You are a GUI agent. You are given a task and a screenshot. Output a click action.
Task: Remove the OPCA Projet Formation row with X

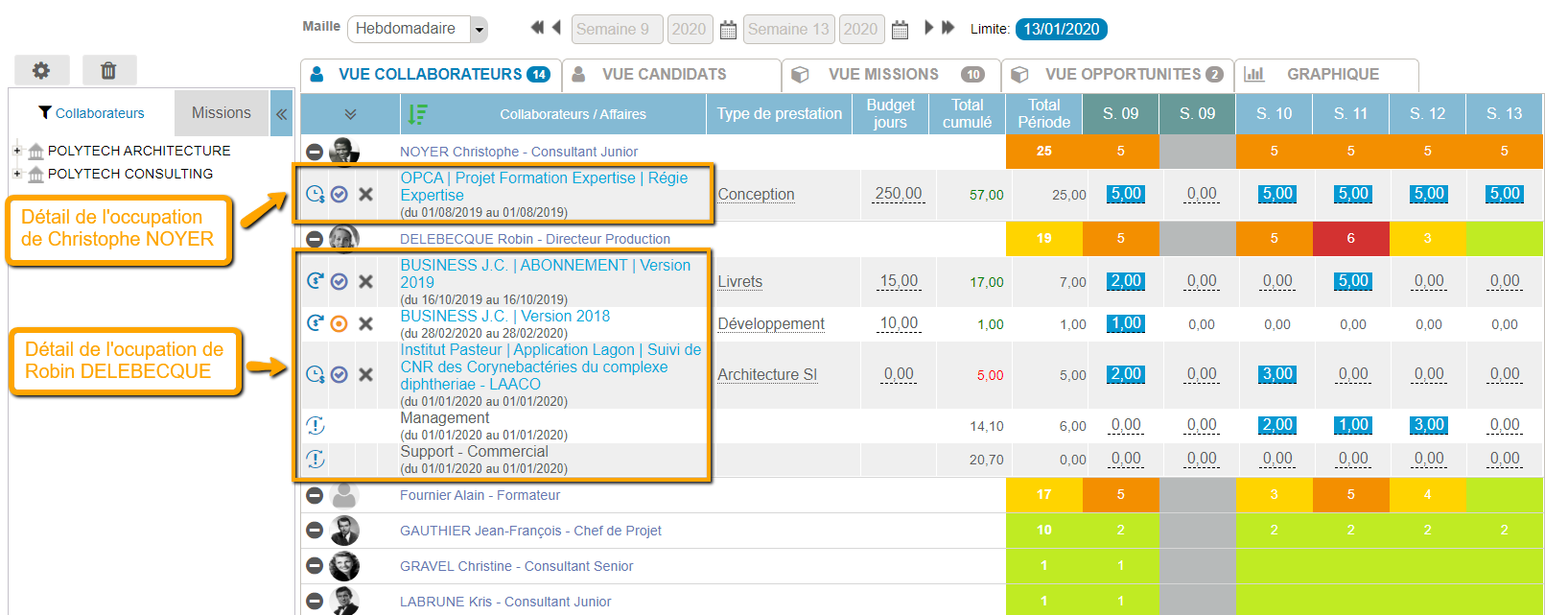coord(365,194)
